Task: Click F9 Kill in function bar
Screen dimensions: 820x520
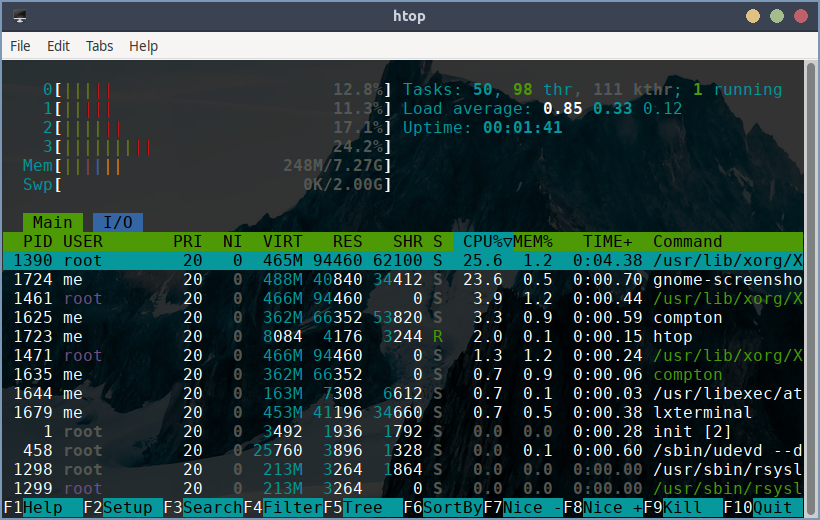Action: 683,507
